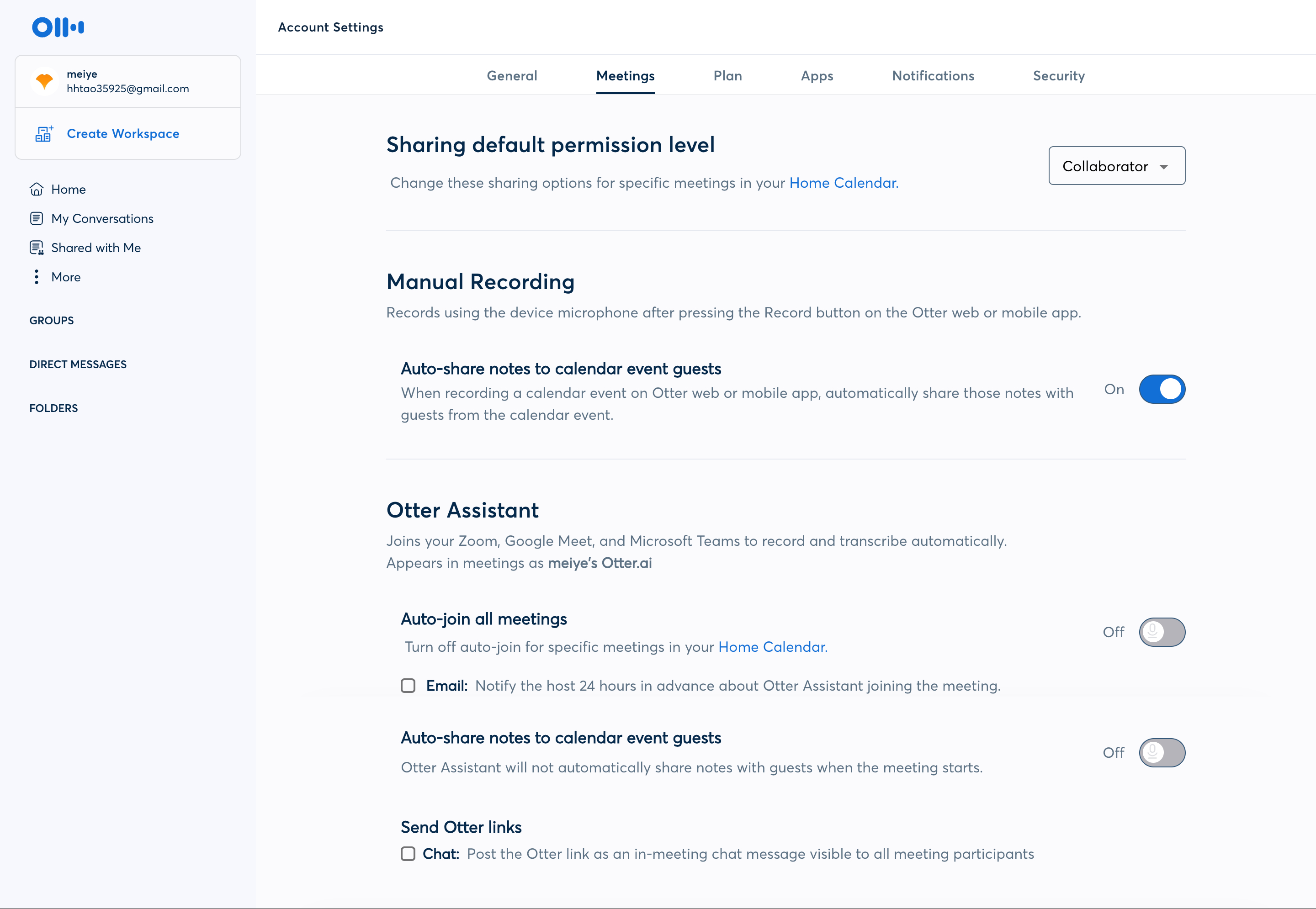
Task: Enable Otter Assistant auto-share notes toggle
Action: pyautogui.click(x=1162, y=753)
